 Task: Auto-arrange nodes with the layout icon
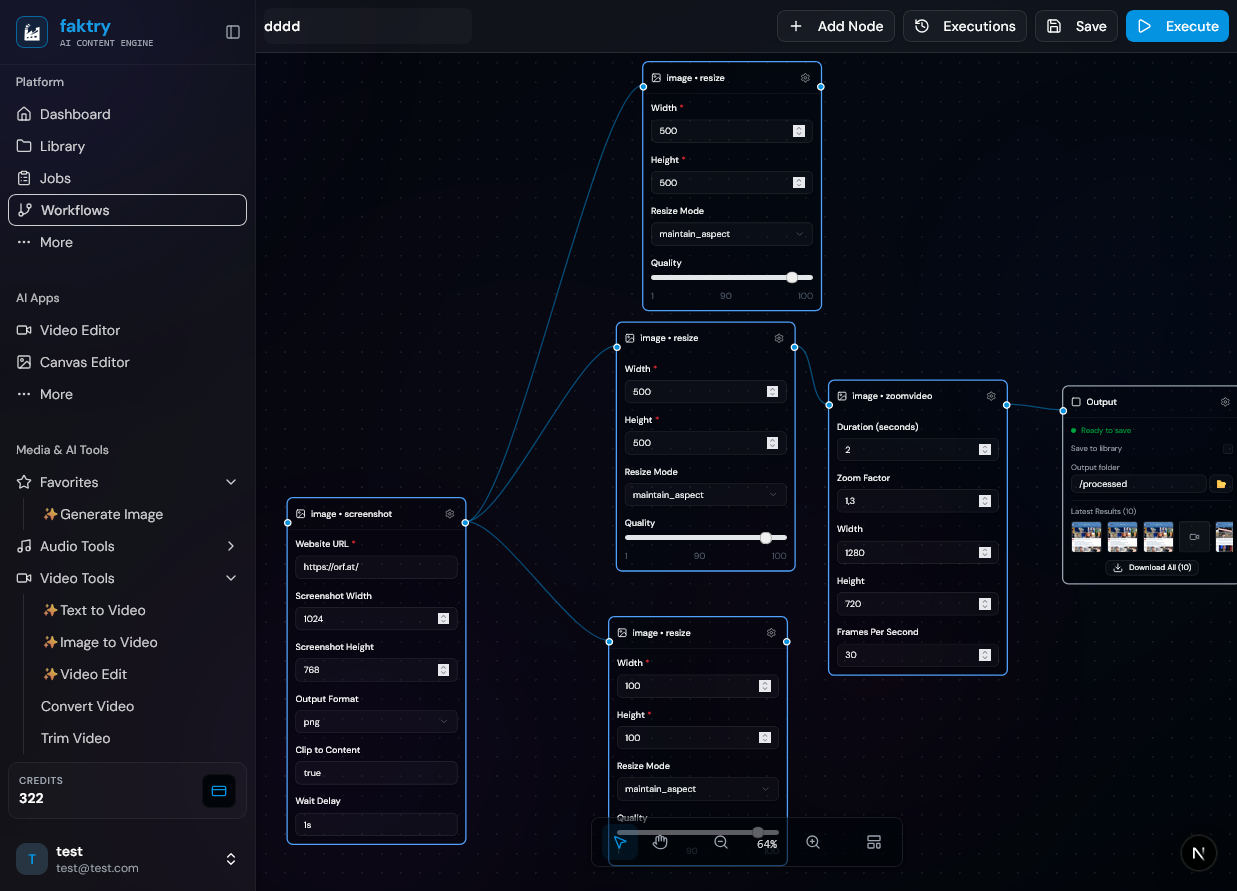pyautogui.click(x=874, y=843)
